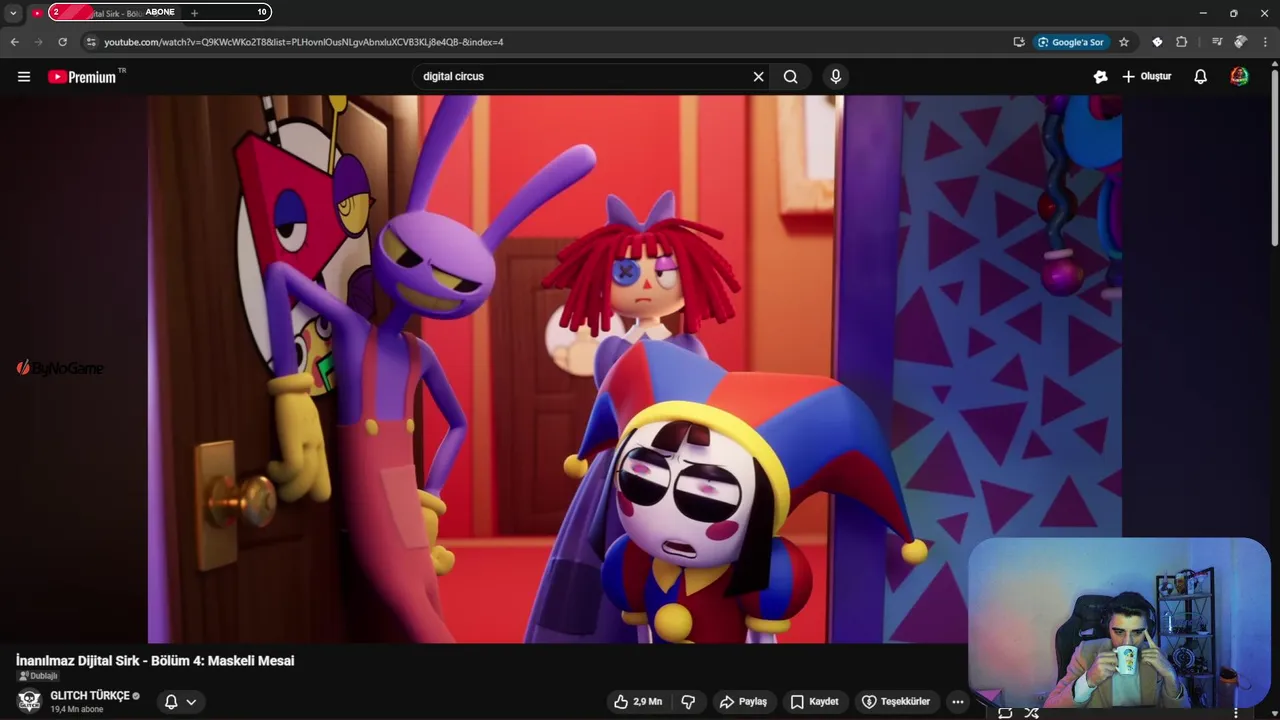Click the Dublajlı badge
This screenshot has width=1280, height=720.
[x=38, y=676]
